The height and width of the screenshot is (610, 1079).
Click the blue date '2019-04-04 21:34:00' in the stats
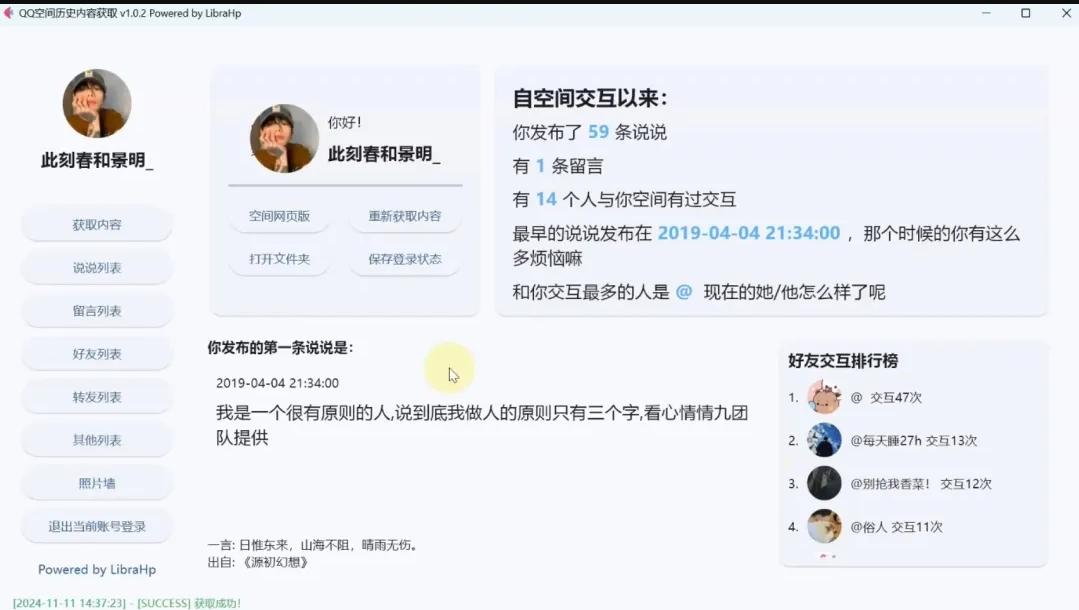coord(749,233)
